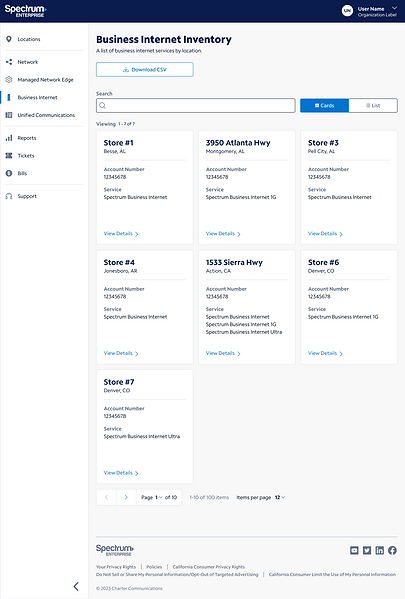Open Bills menu item

(x=22, y=173)
